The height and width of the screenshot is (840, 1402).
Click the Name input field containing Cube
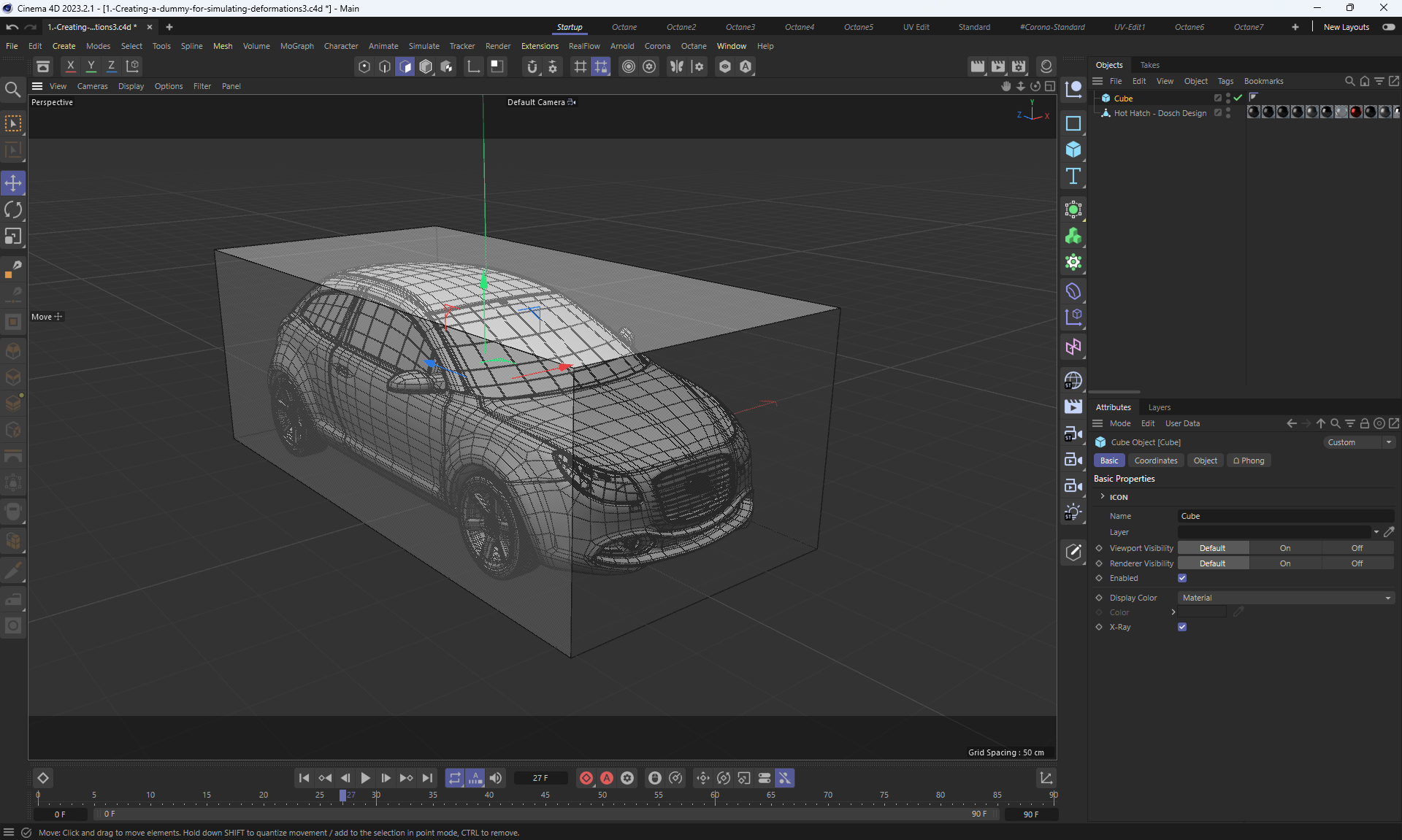(x=1284, y=516)
